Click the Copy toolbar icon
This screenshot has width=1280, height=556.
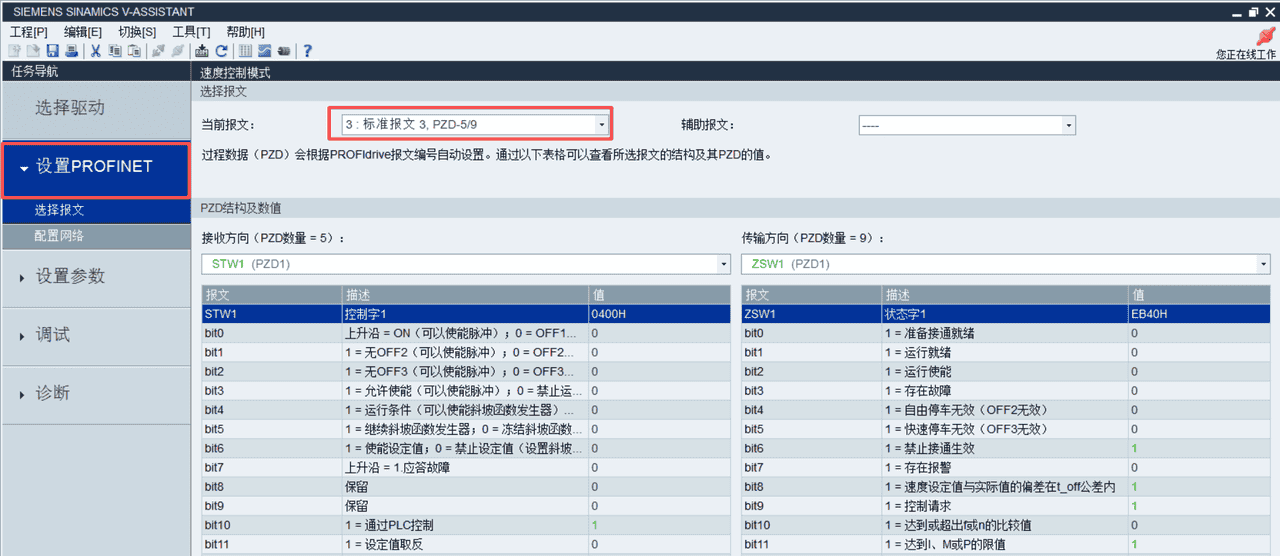click(x=115, y=51)
